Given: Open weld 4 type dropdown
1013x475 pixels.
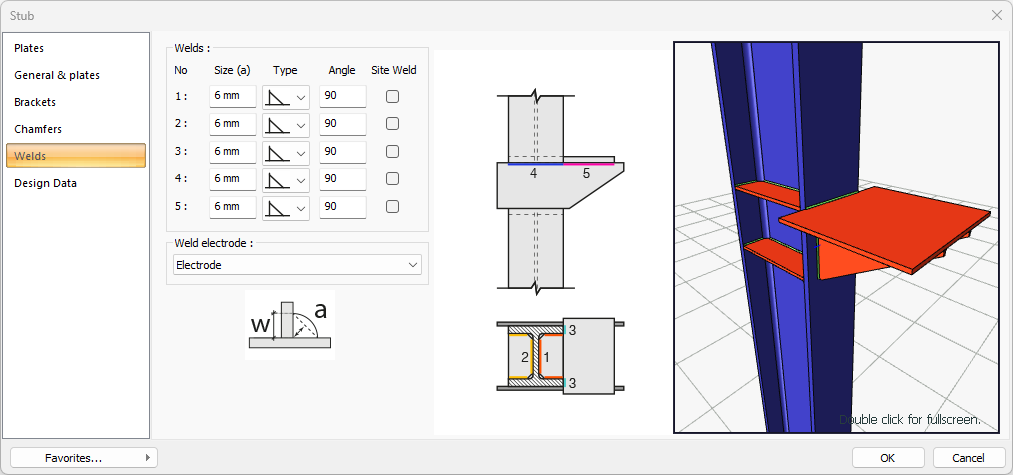Looking at the screenshot, I should tap(286, 179).
